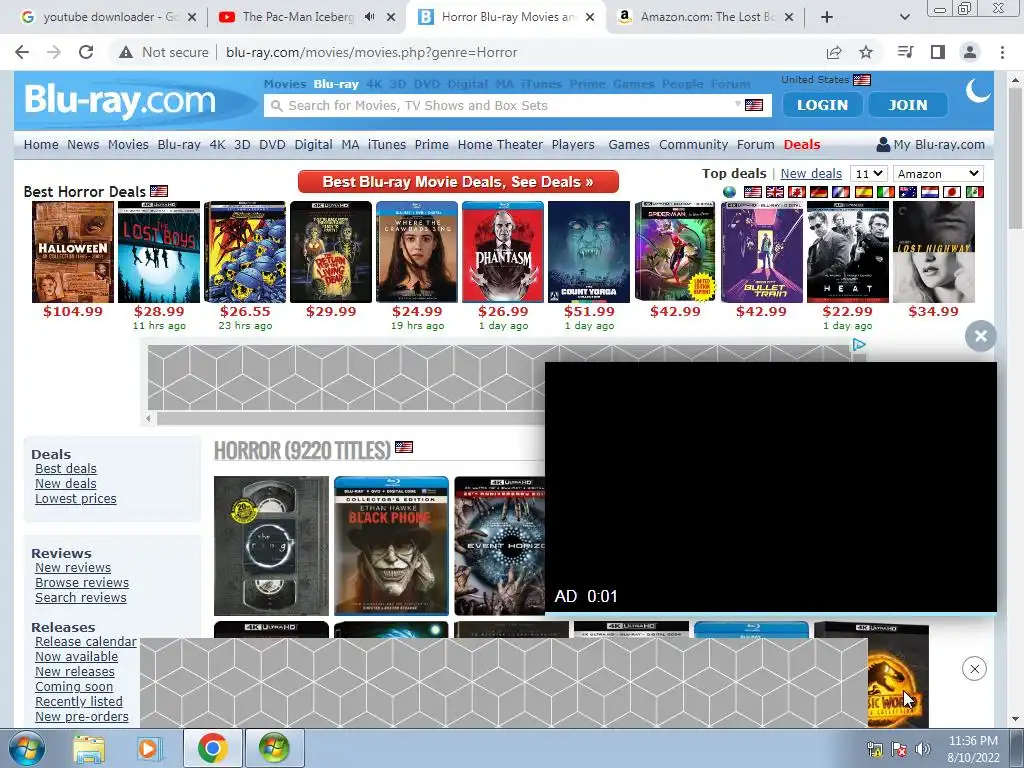Screen dimensions: 1024x768
Task: Mute the Pac-Man Iceberg tab audio icon
Action: click(x=370, y=17)
